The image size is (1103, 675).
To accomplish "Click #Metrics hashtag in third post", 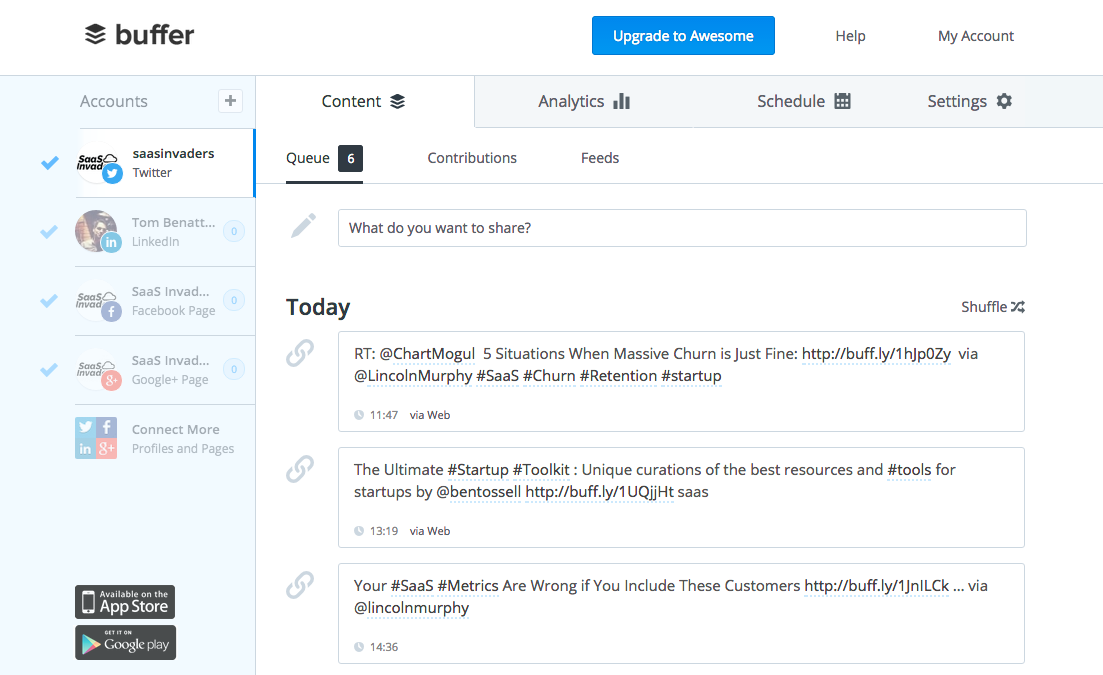I will (x=468, y=586).
